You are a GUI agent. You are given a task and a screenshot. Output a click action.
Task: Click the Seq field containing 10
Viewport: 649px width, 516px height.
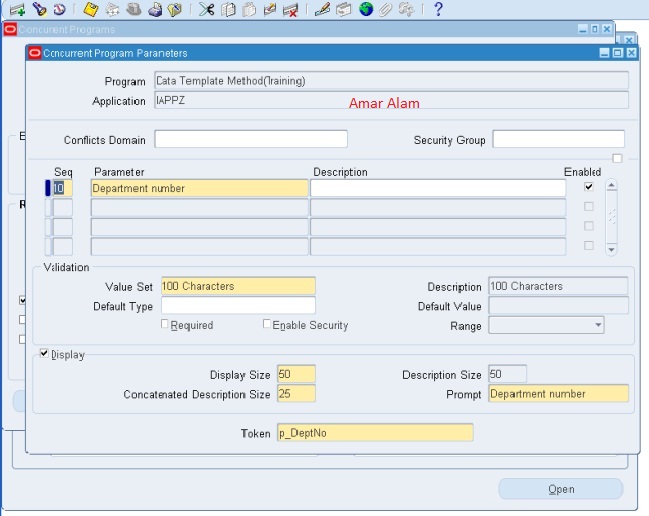pyautogui.click(x=62, y=188)
